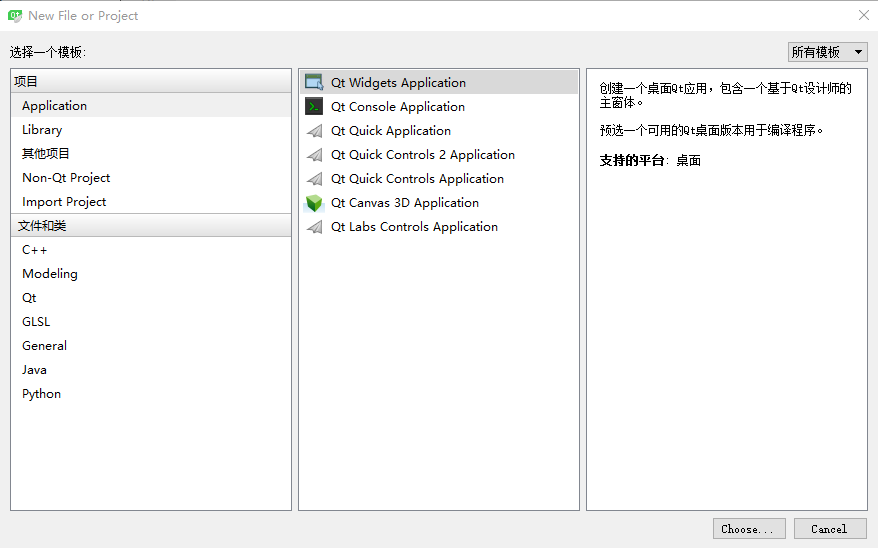Select the GLSL files category
878x548 pixels.
[151, 322]
